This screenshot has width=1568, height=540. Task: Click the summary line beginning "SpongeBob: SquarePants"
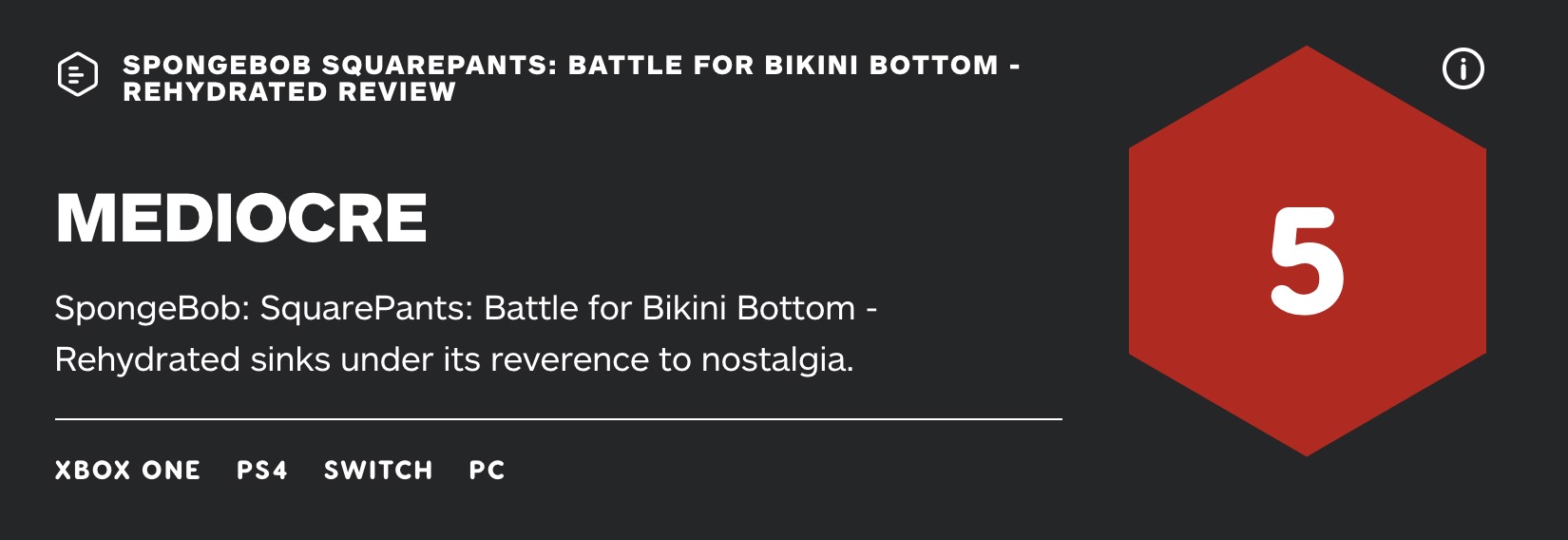pyautogui.click(x=466, y=309)
